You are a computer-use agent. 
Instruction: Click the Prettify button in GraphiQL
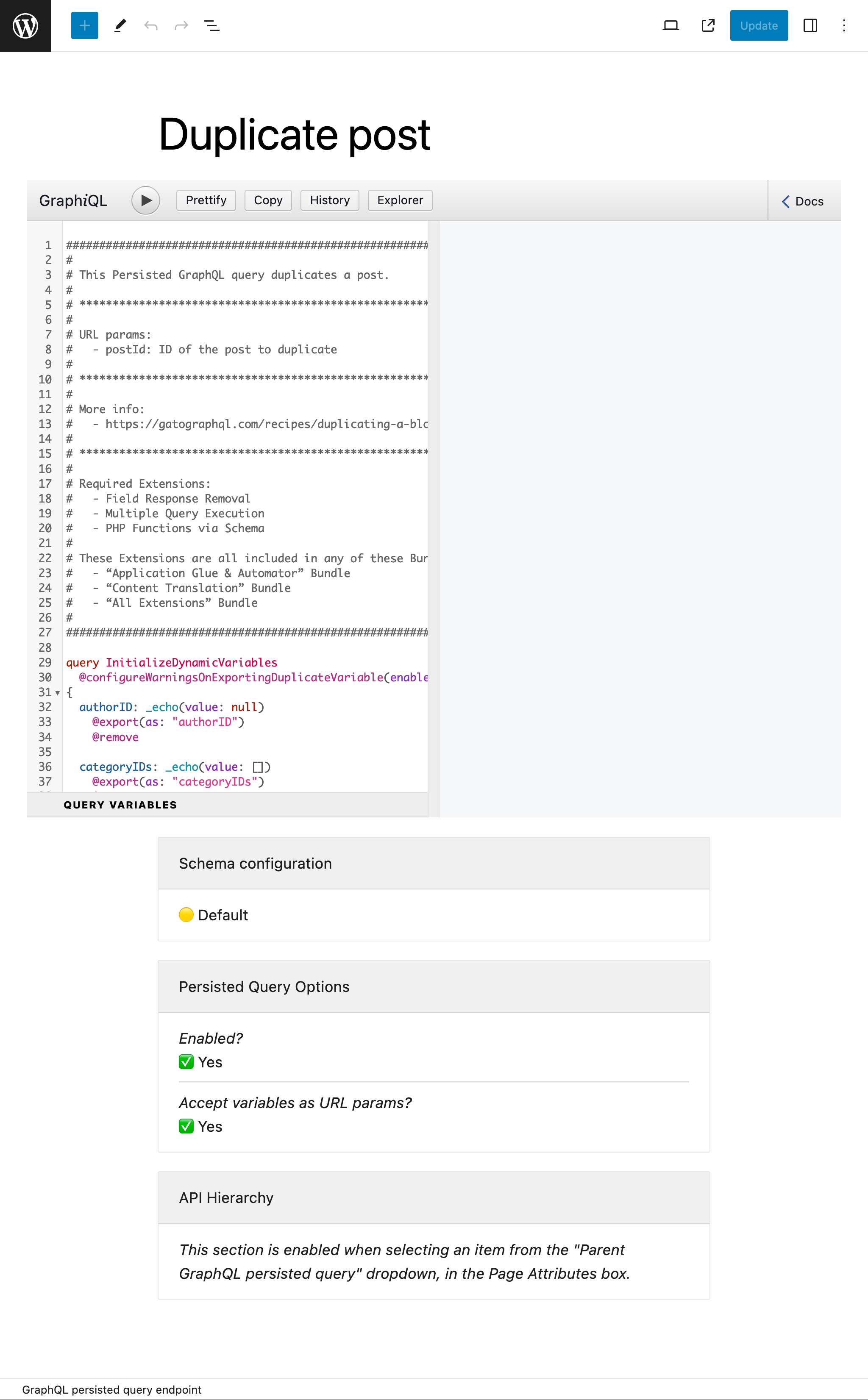pyautogui.click(x=206, y=199)
